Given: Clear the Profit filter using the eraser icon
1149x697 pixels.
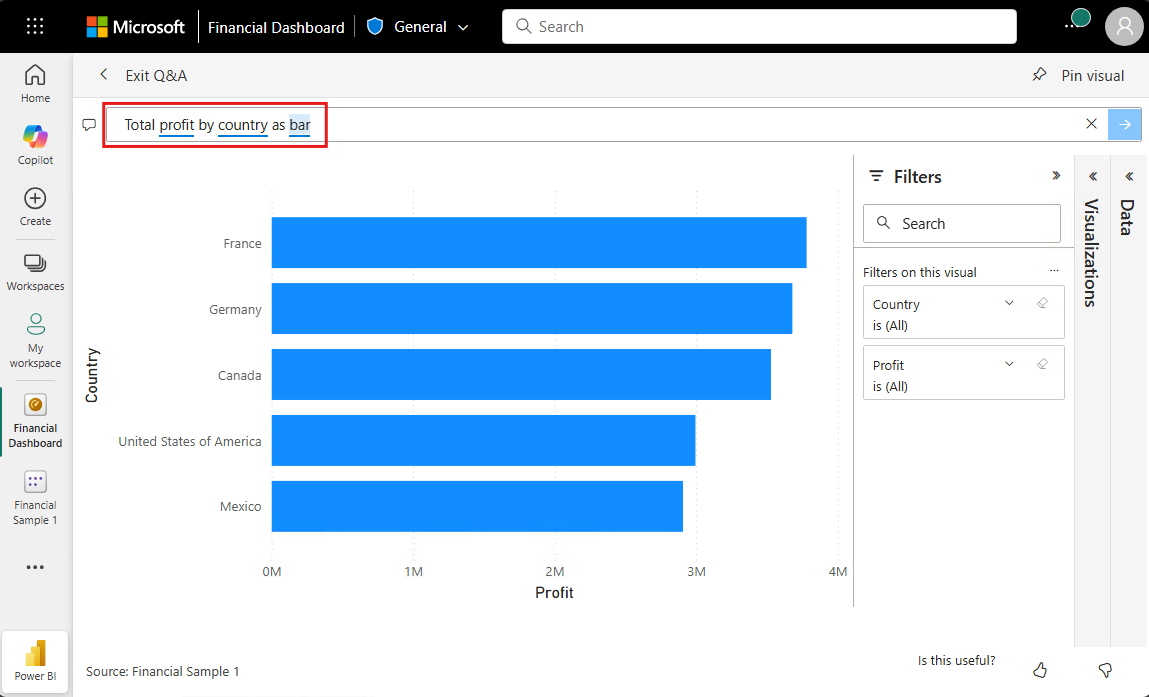Looking at the screenshot, I should coord(1043,363).
